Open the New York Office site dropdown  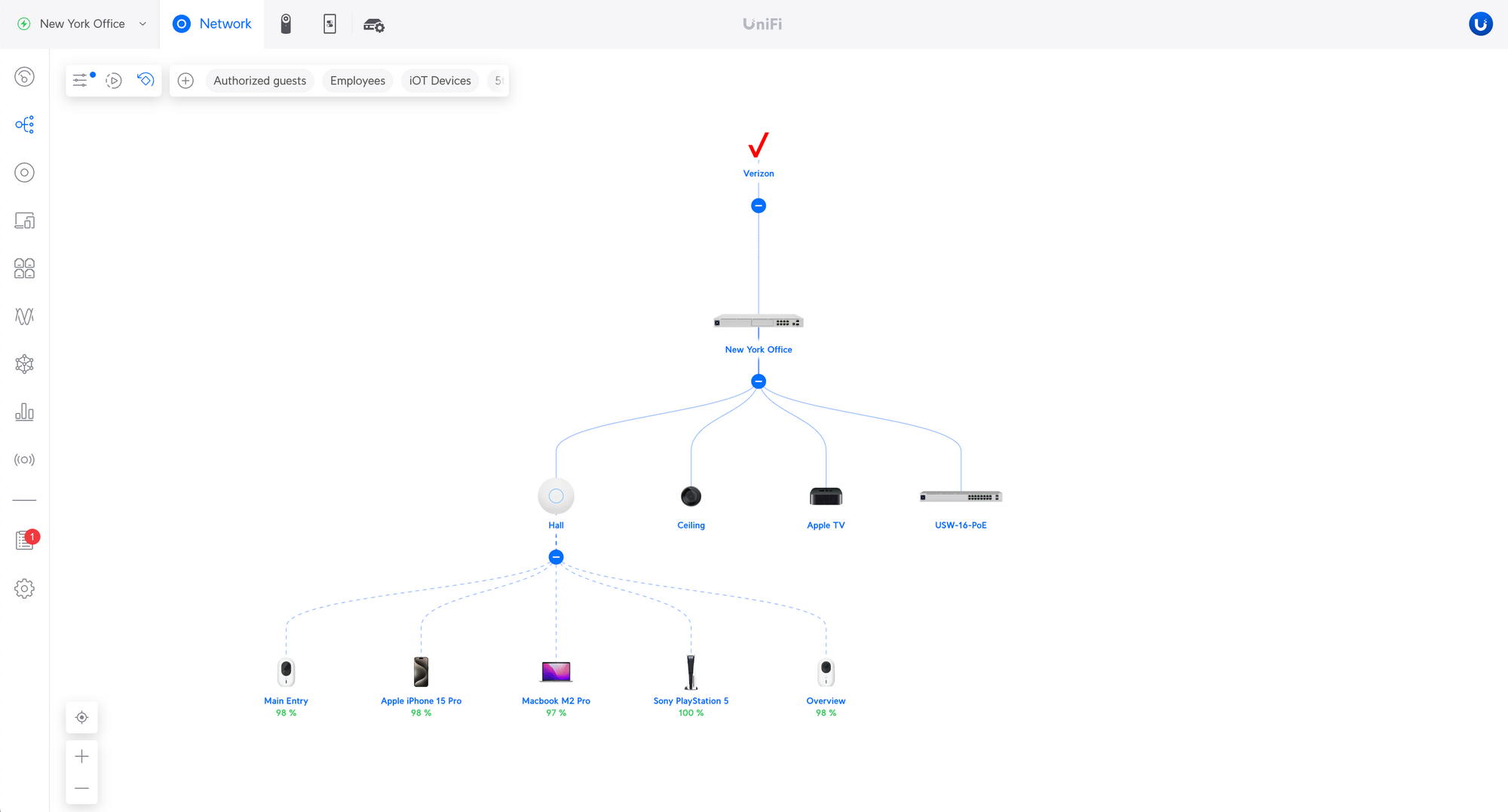(82, 24)
